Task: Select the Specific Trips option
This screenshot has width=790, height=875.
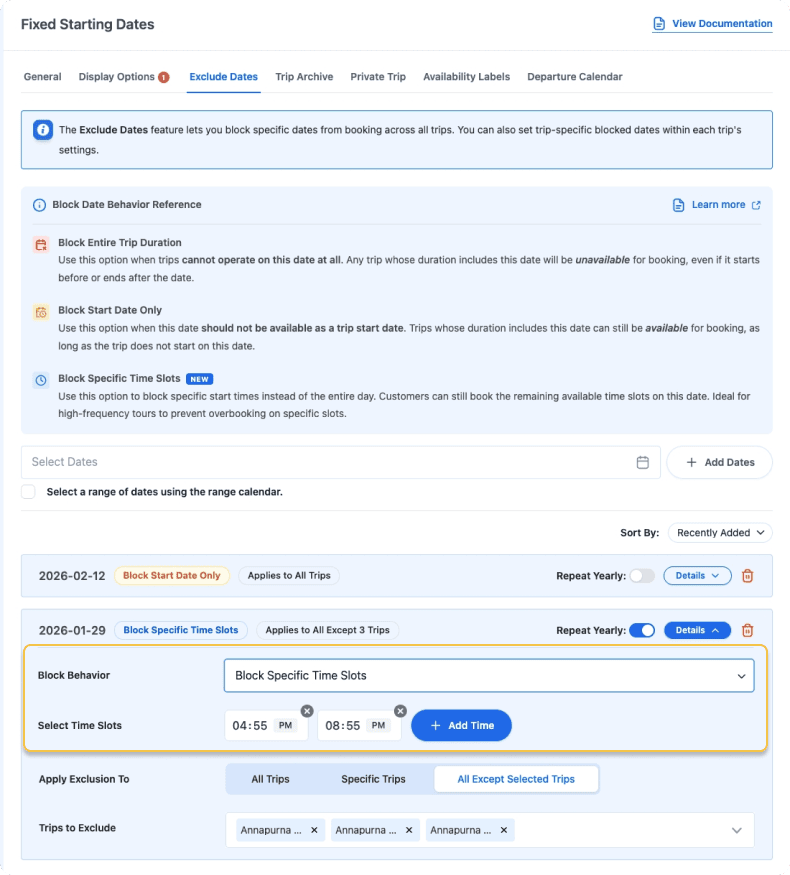Action: tap(373, 778)
